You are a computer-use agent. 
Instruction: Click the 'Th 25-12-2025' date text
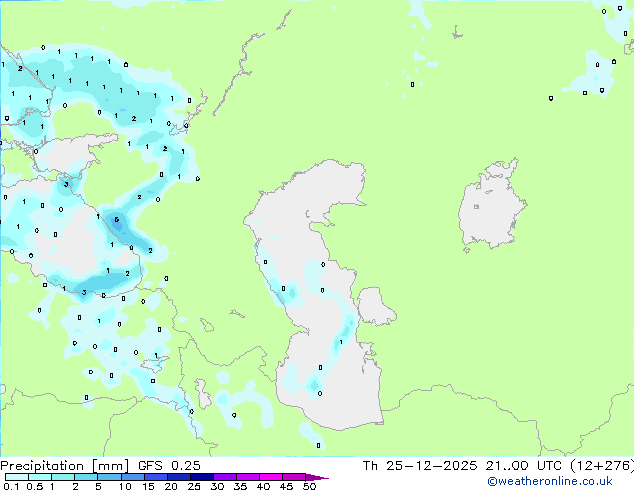pyautogui.click(x=420, y=466)
